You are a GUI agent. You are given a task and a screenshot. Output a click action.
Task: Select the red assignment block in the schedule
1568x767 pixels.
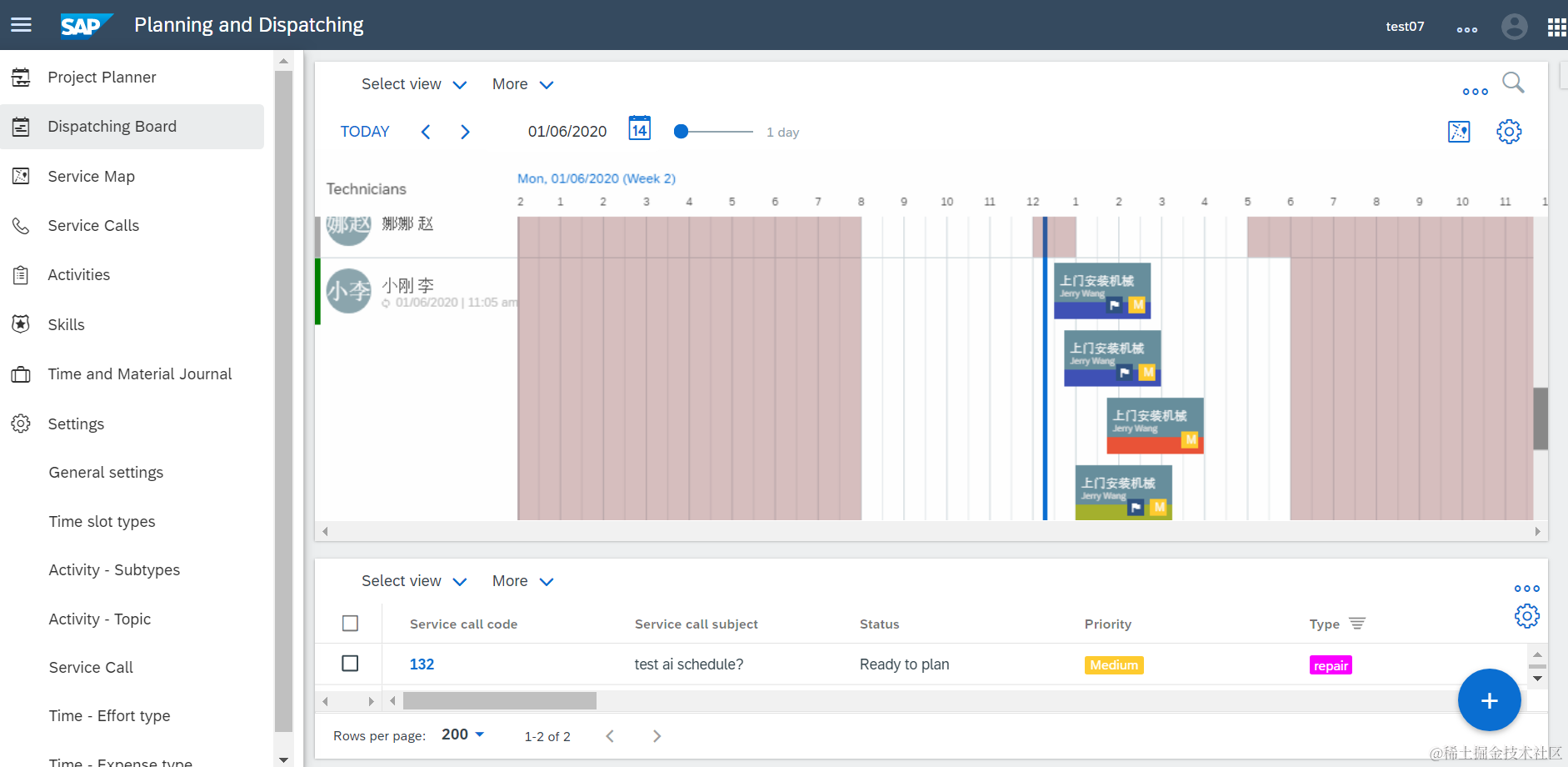point(1155,426)
